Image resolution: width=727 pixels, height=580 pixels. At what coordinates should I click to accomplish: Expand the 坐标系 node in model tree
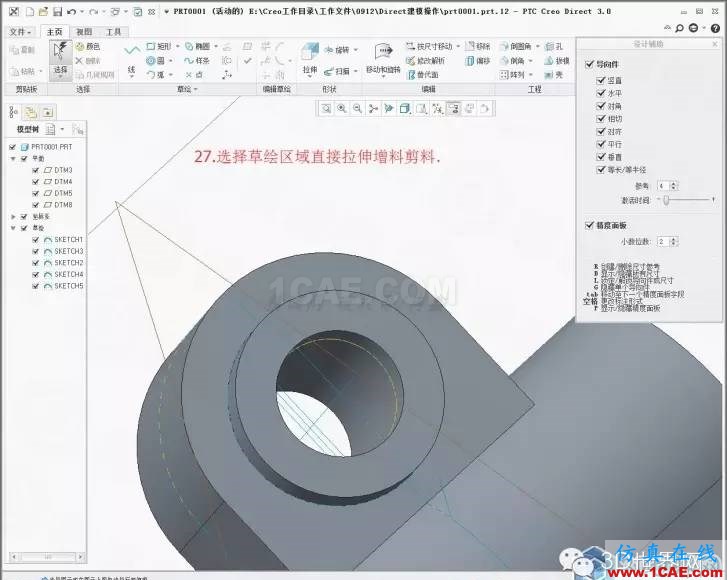point(13,217)
